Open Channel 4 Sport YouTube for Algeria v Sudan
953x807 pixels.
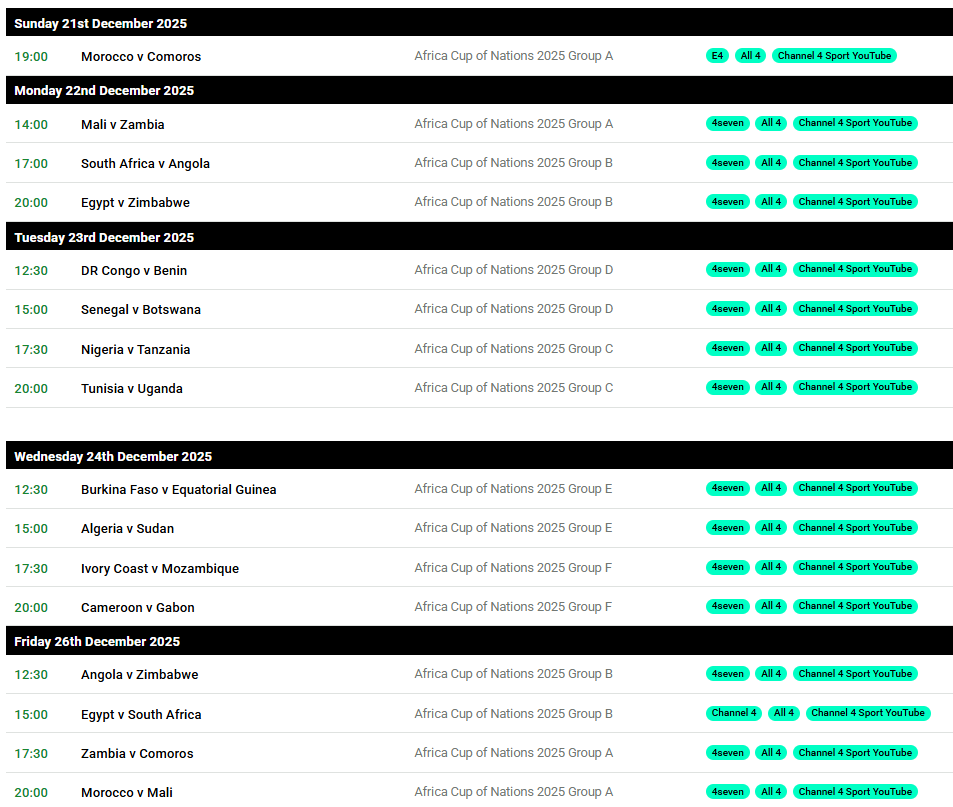855,527
